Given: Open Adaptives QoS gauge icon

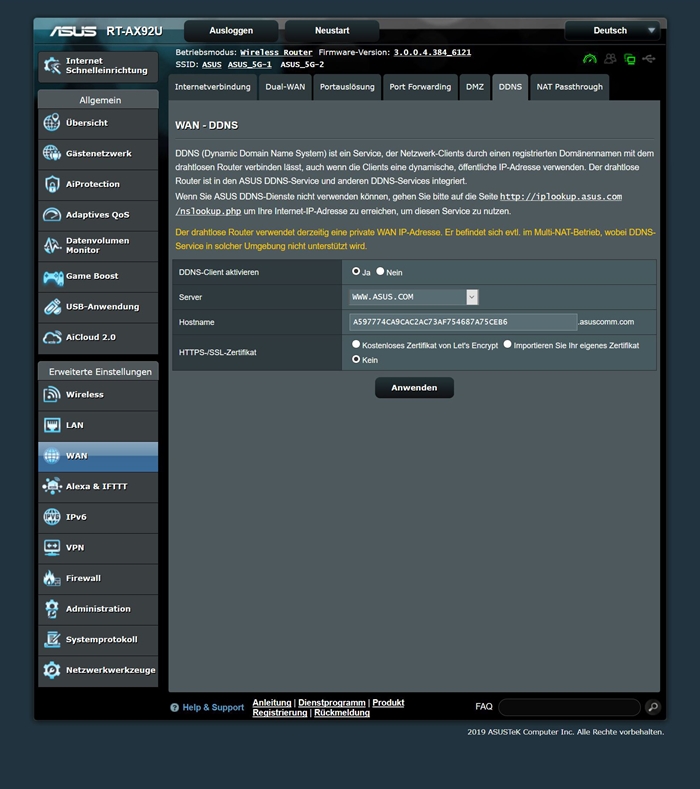Looking at the screenshot, I should point(52,214).
